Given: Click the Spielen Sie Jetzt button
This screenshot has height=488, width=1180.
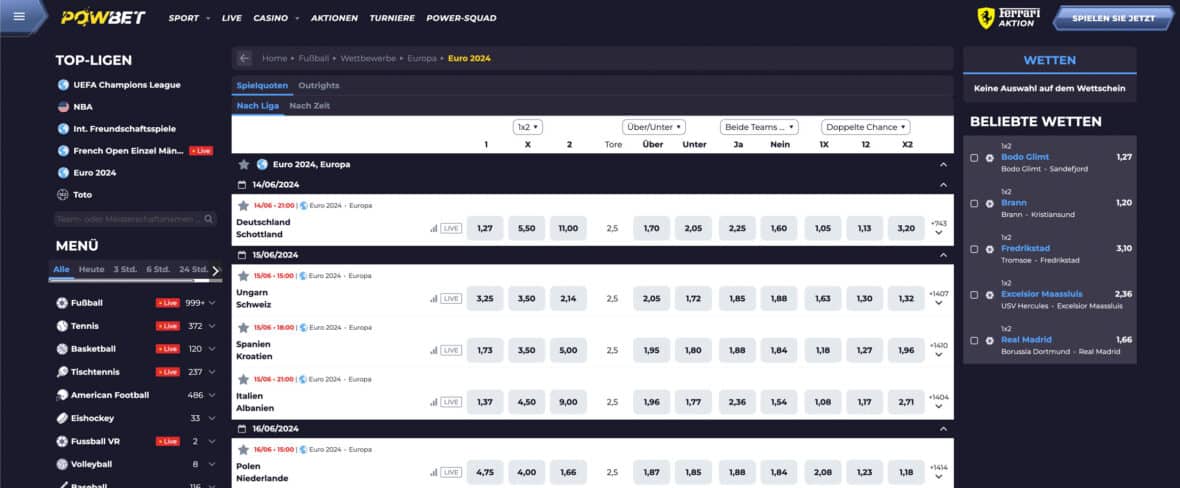Looking at the screenshot, I should [1113, 17].
